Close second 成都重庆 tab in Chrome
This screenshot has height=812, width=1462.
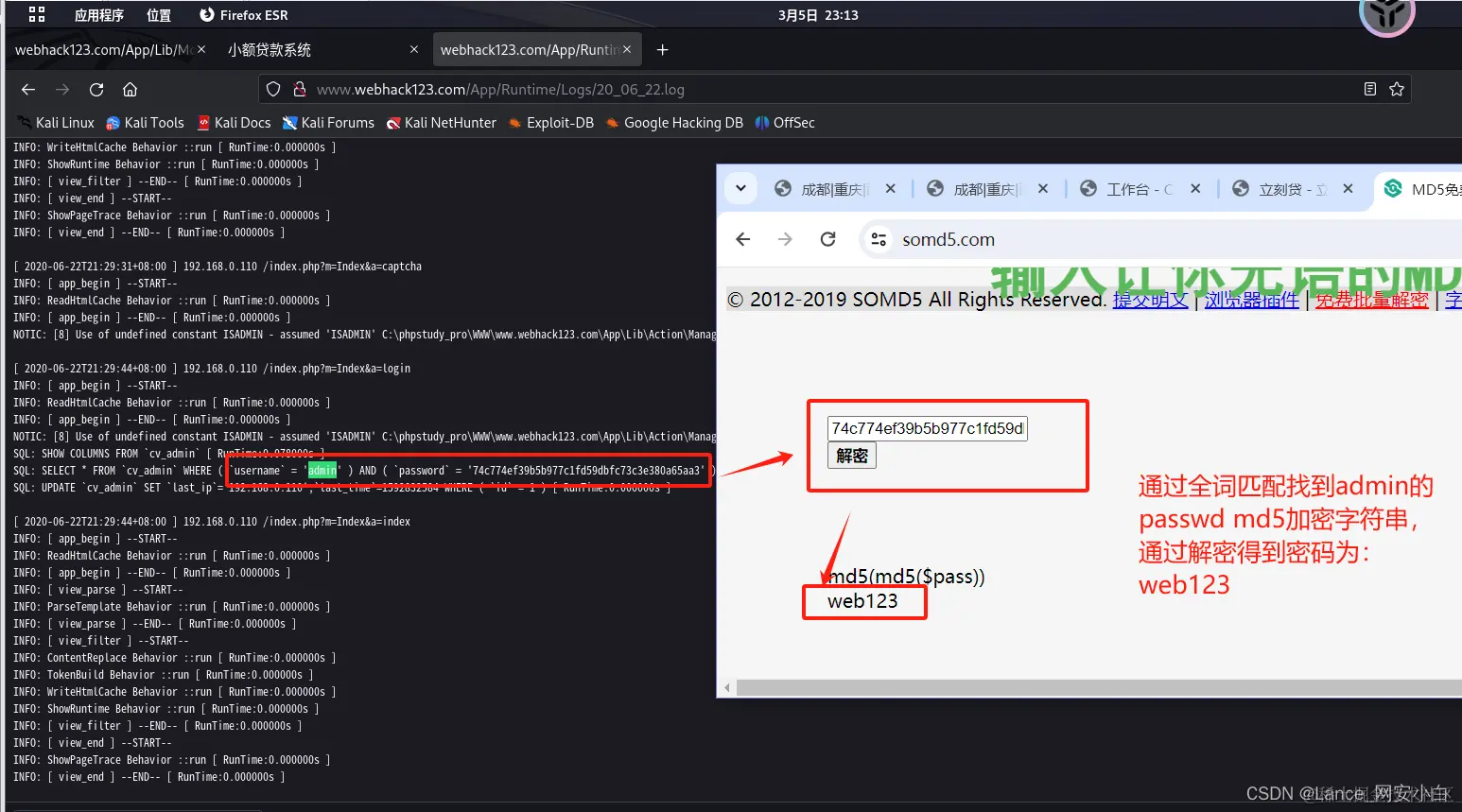[1043, 189]
